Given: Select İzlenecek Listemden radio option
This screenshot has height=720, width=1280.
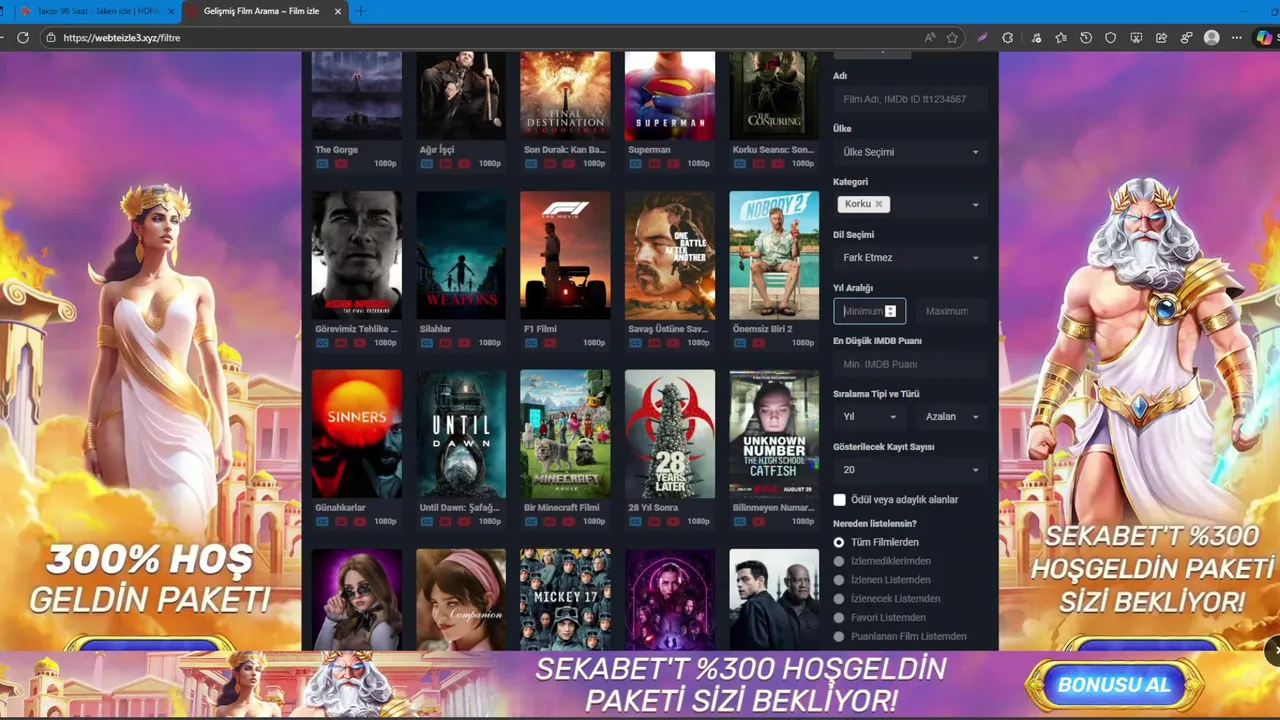Looking at the screenshot, I should pyautogui.click(x=839, y=599).
